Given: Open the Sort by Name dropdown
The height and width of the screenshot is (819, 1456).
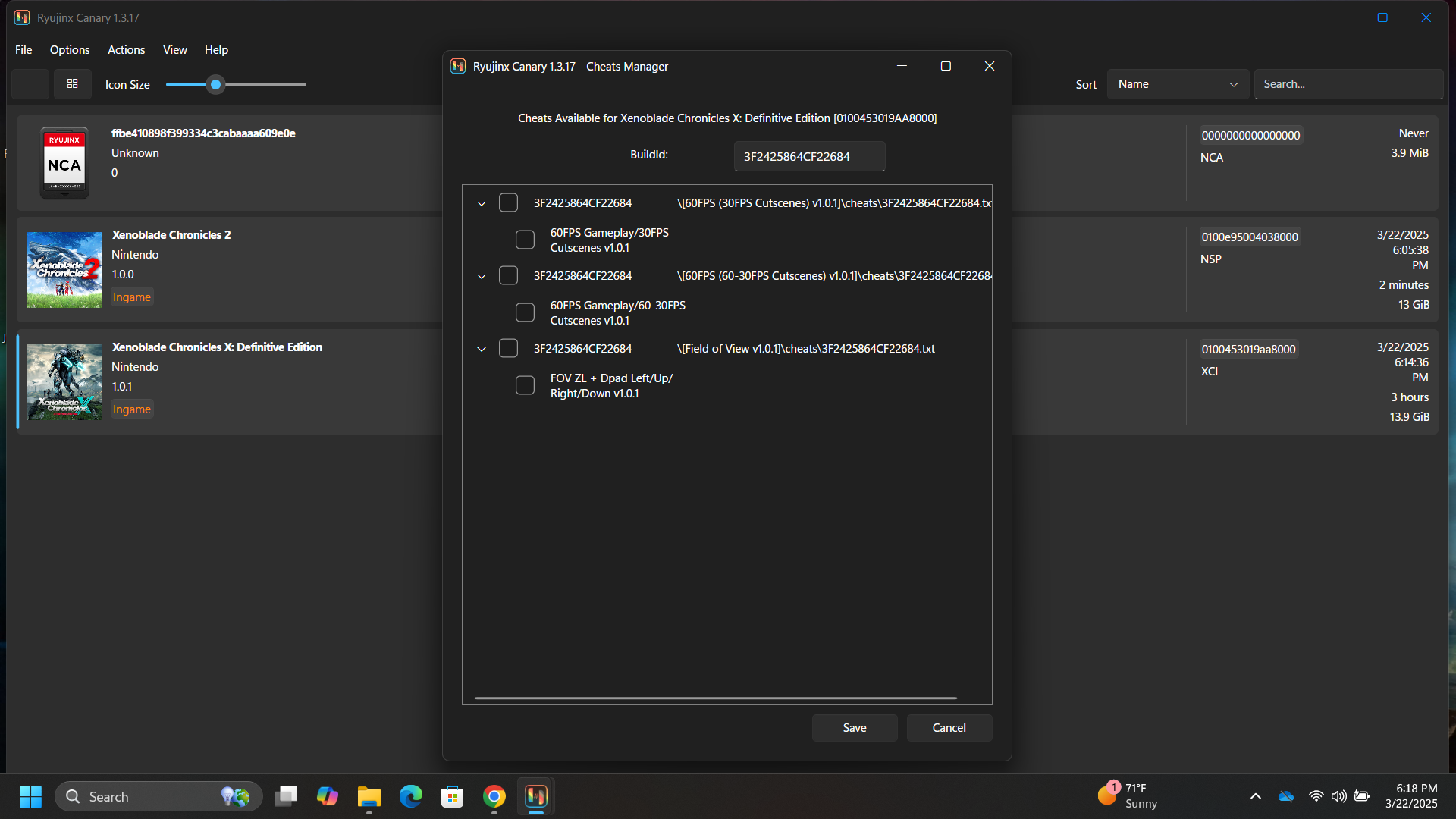Looking at the screenshot, I should pyautogui.click(x=1178, y=84).
